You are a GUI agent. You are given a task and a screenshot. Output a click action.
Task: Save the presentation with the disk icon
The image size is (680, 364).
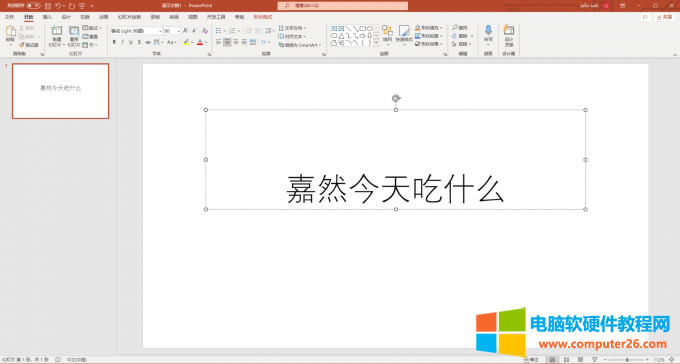(48, 6)
